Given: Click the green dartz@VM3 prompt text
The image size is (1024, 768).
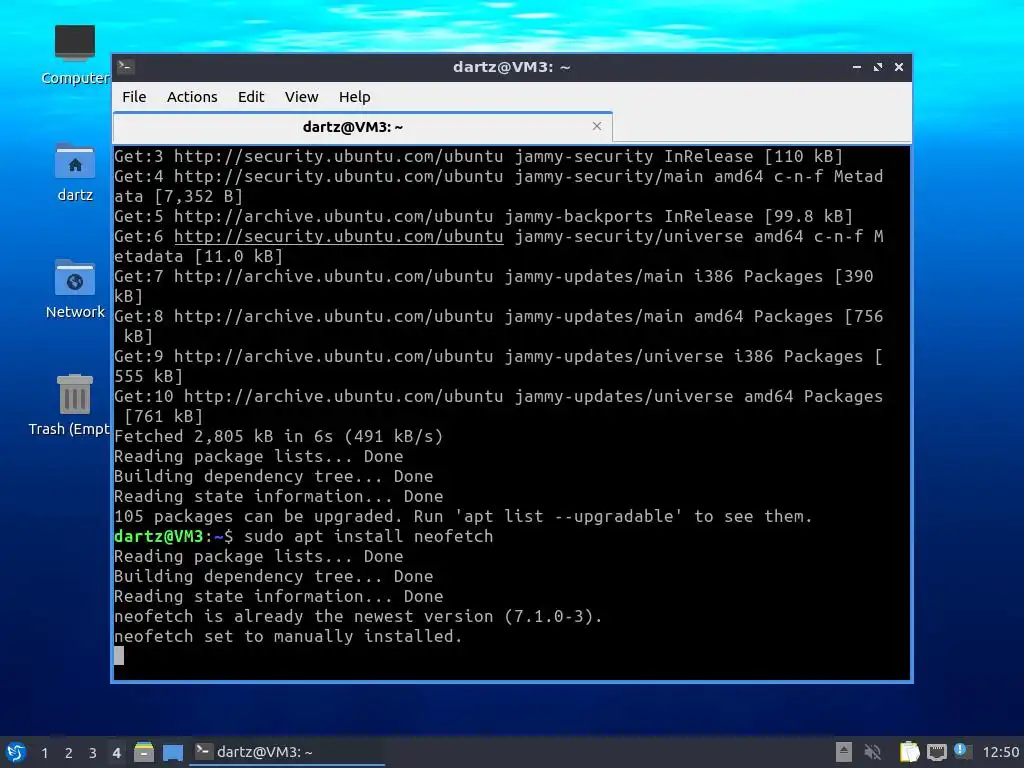Looking at the screenshot, I should 159,536.
